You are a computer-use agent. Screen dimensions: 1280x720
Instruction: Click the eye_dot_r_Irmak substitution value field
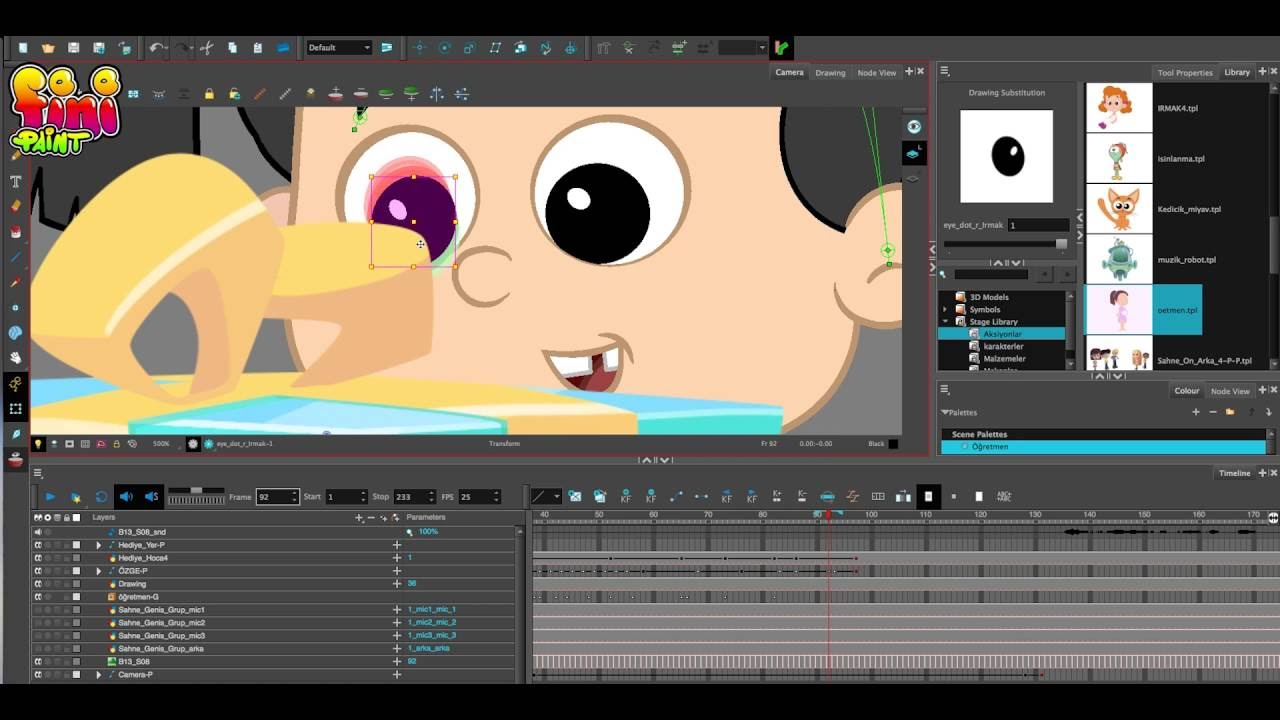[1038, 225]
